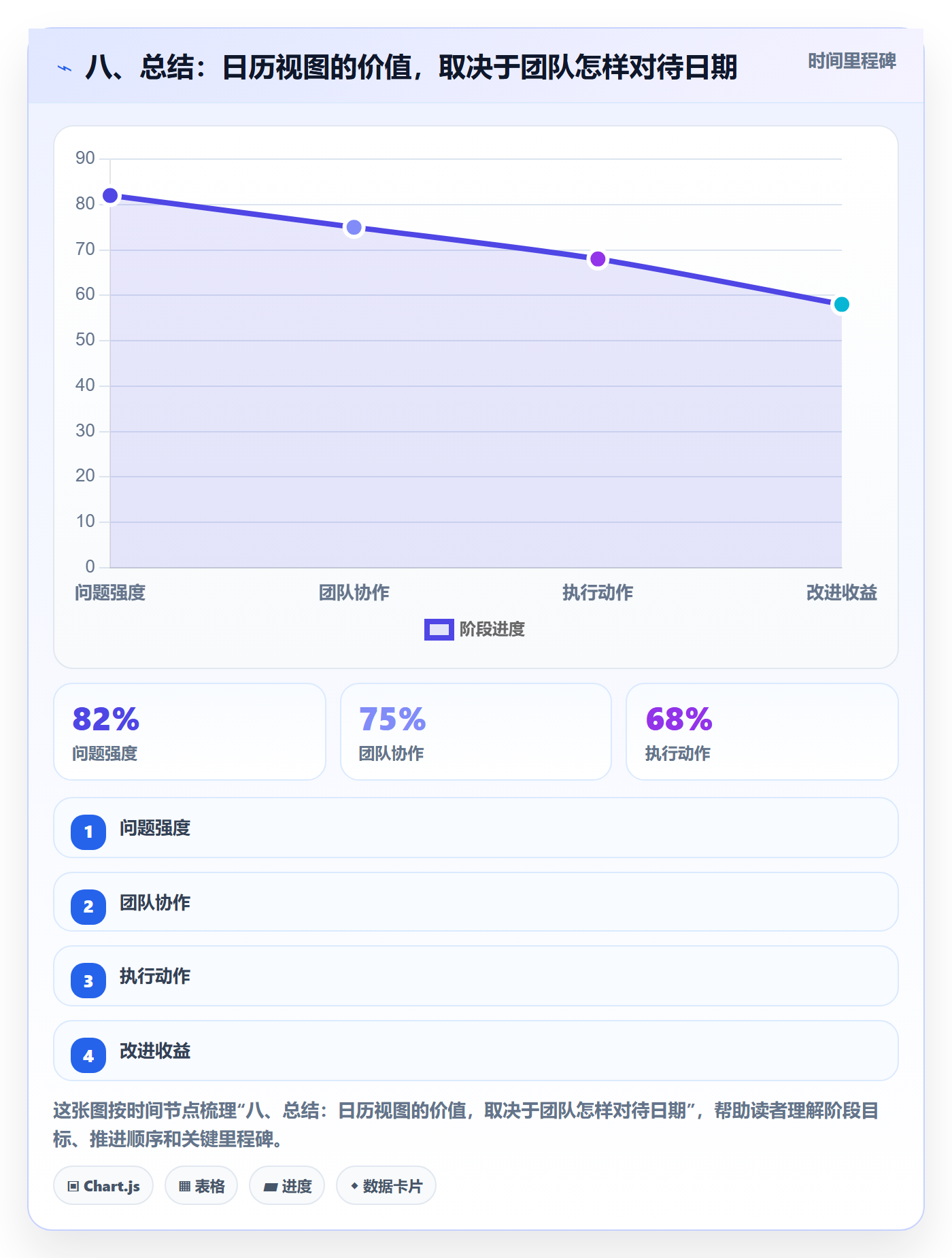Click the Chart.js tag chip
This screenshot has width=952, height=1258.
click(x=103, y=1186)
